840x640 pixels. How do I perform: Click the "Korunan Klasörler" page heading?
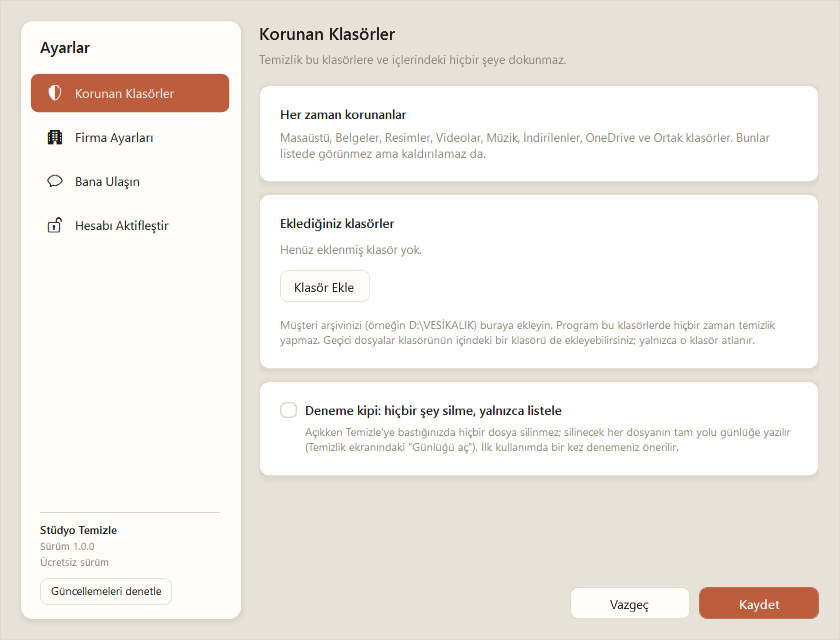click(x=327, y=34)
